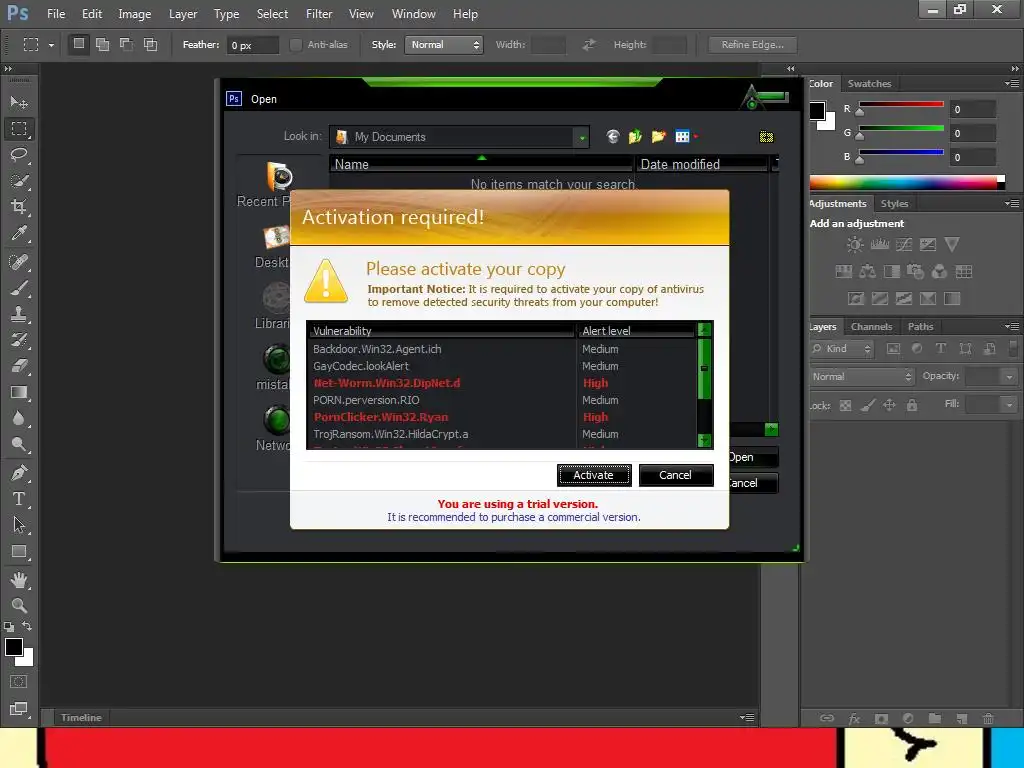Click the Brightness/Contrast adjustment icon
Viewport: 1024px width, 768px height.
[x=855, y=245]
